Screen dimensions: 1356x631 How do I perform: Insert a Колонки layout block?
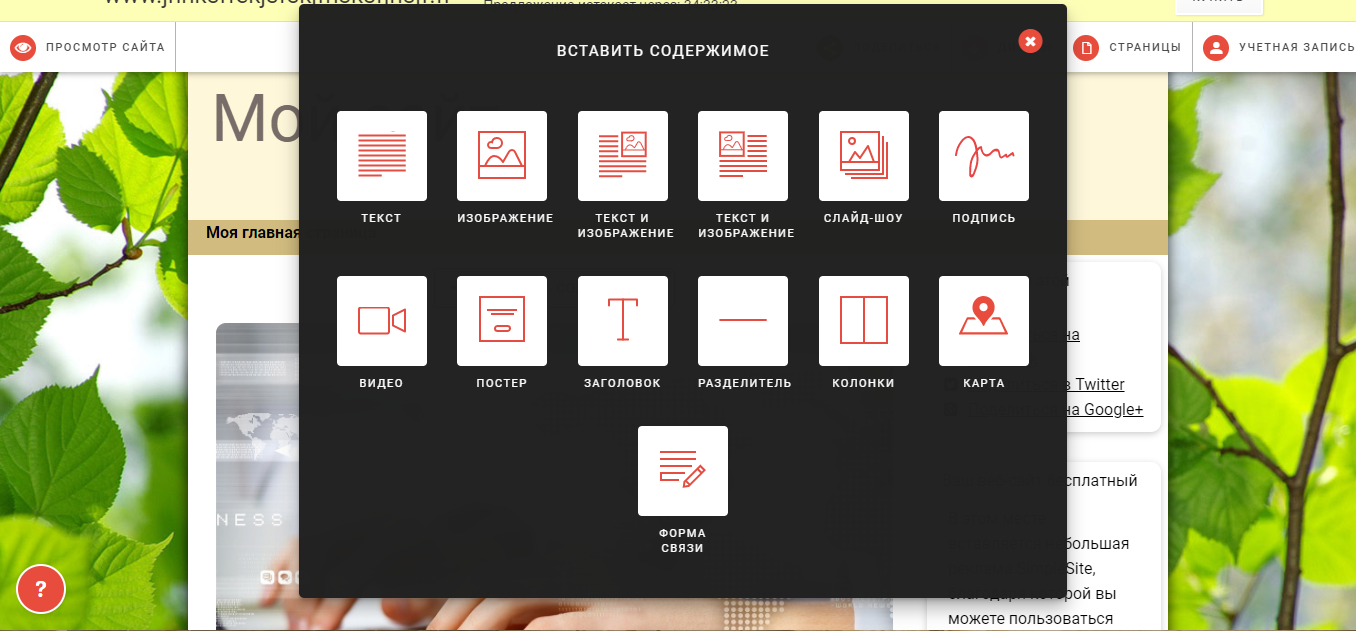coord(863,320)
